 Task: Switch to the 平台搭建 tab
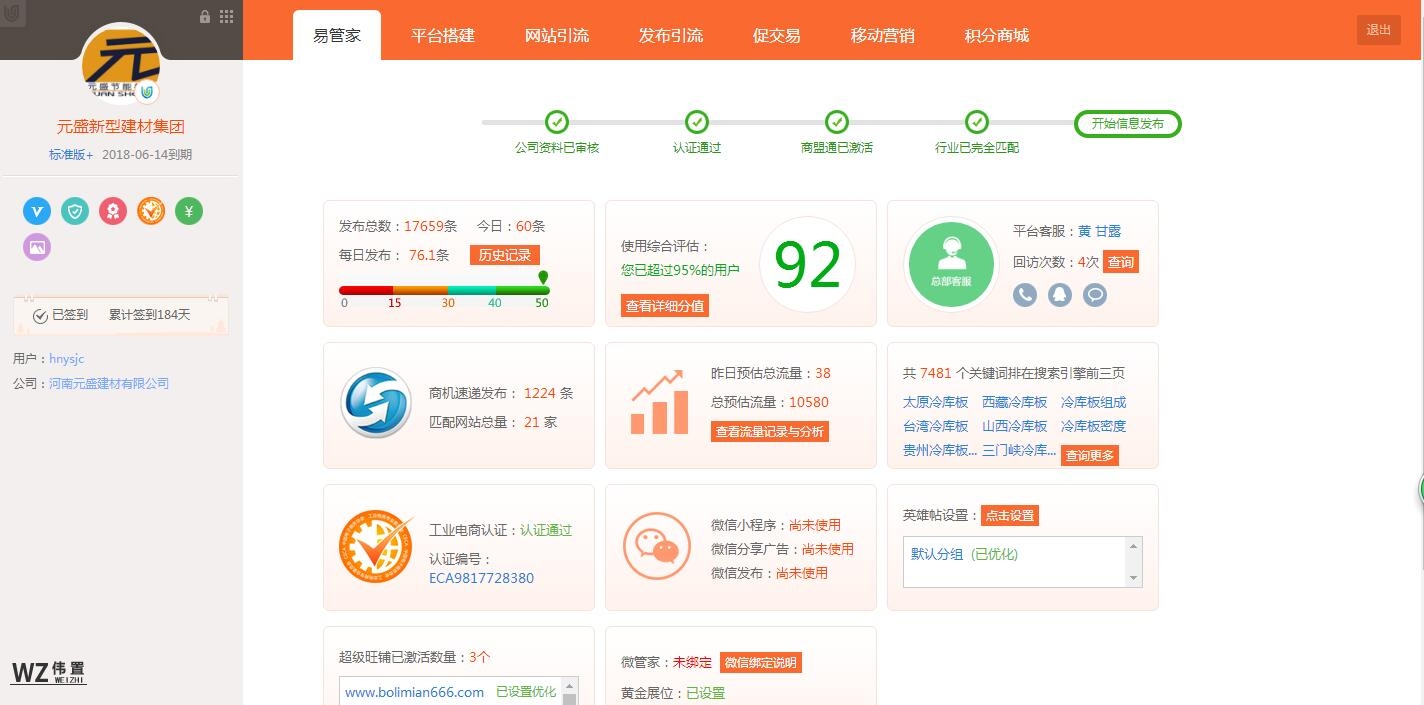443,36
